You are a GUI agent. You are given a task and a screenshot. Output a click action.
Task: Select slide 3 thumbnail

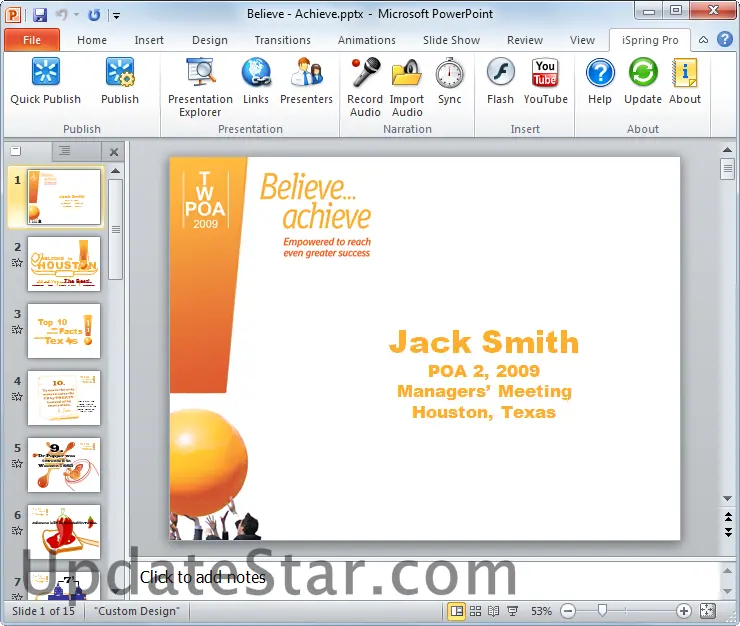click(64, 331)
